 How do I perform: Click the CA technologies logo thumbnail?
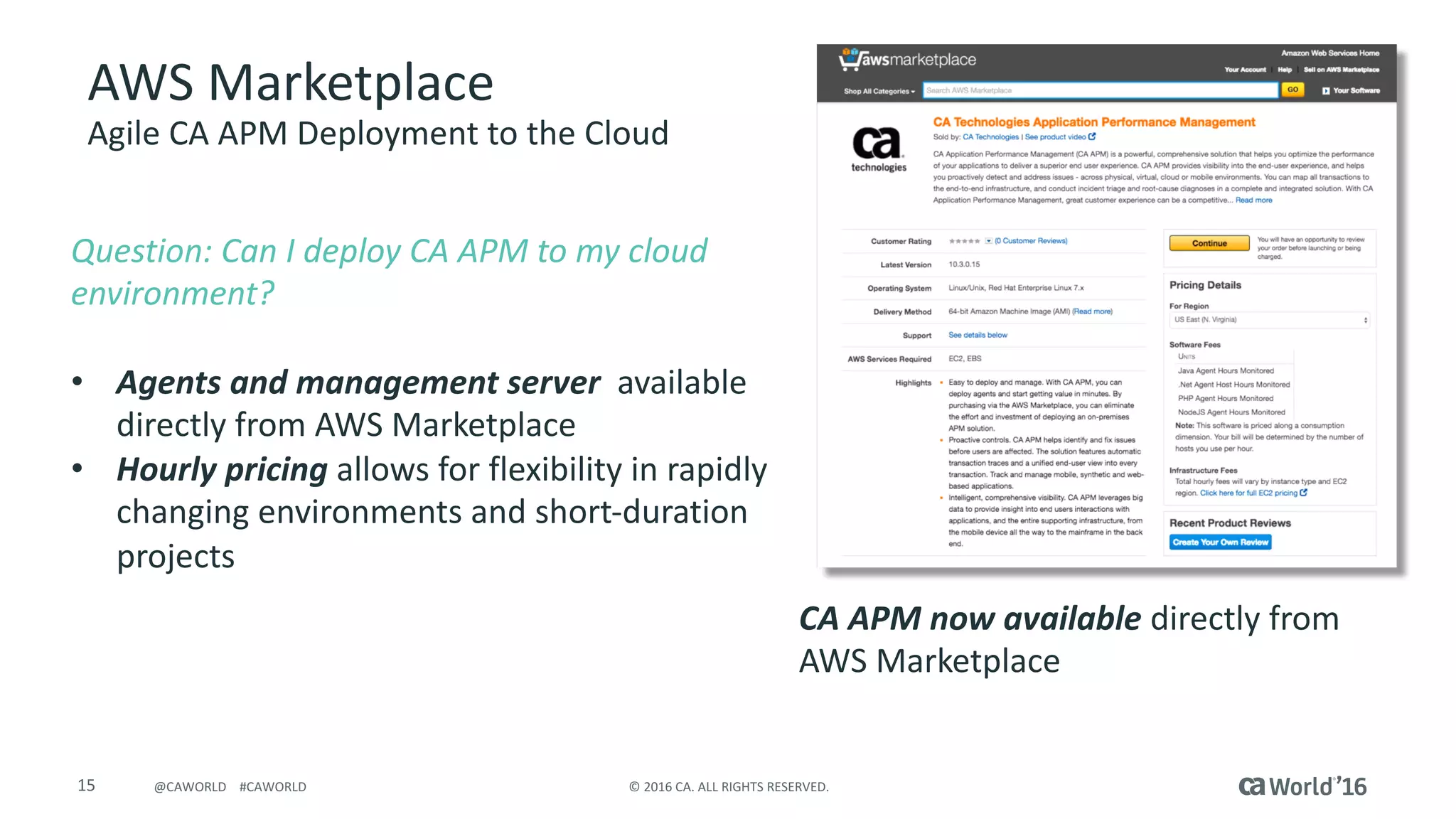(879, 149)
